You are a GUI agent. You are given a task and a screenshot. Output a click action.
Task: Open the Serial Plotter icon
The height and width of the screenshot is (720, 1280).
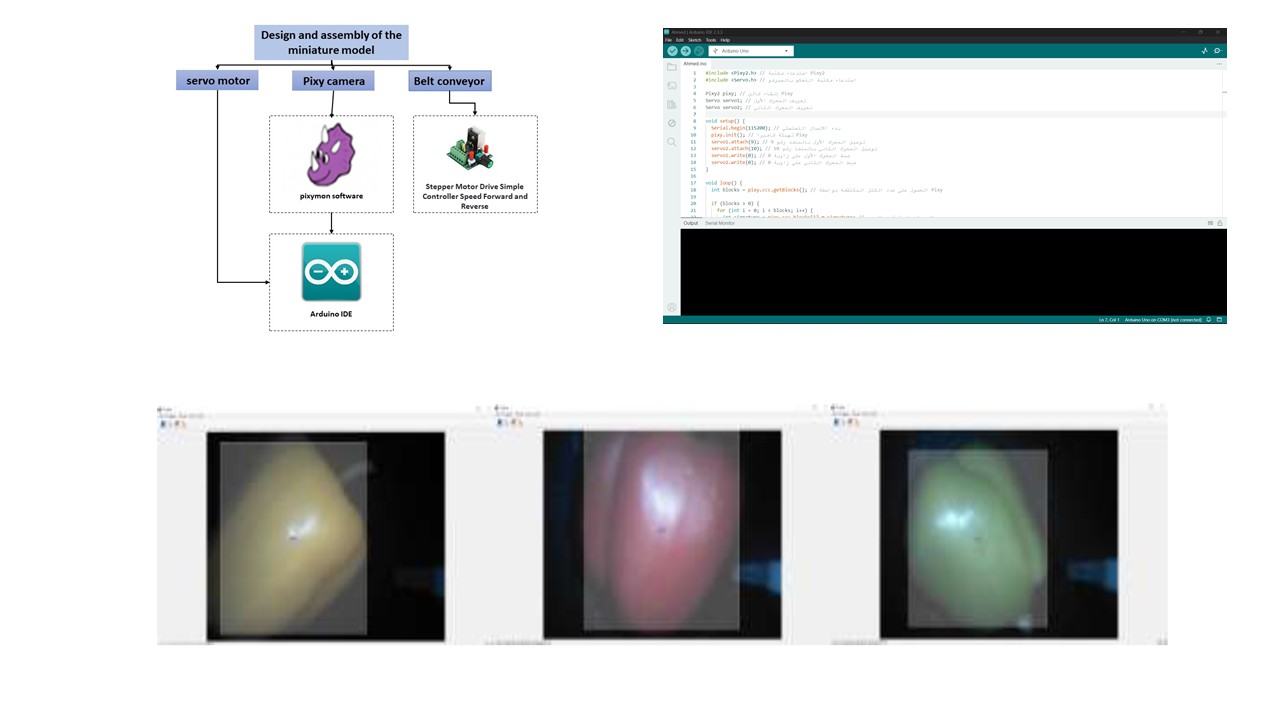point(1204,51)
